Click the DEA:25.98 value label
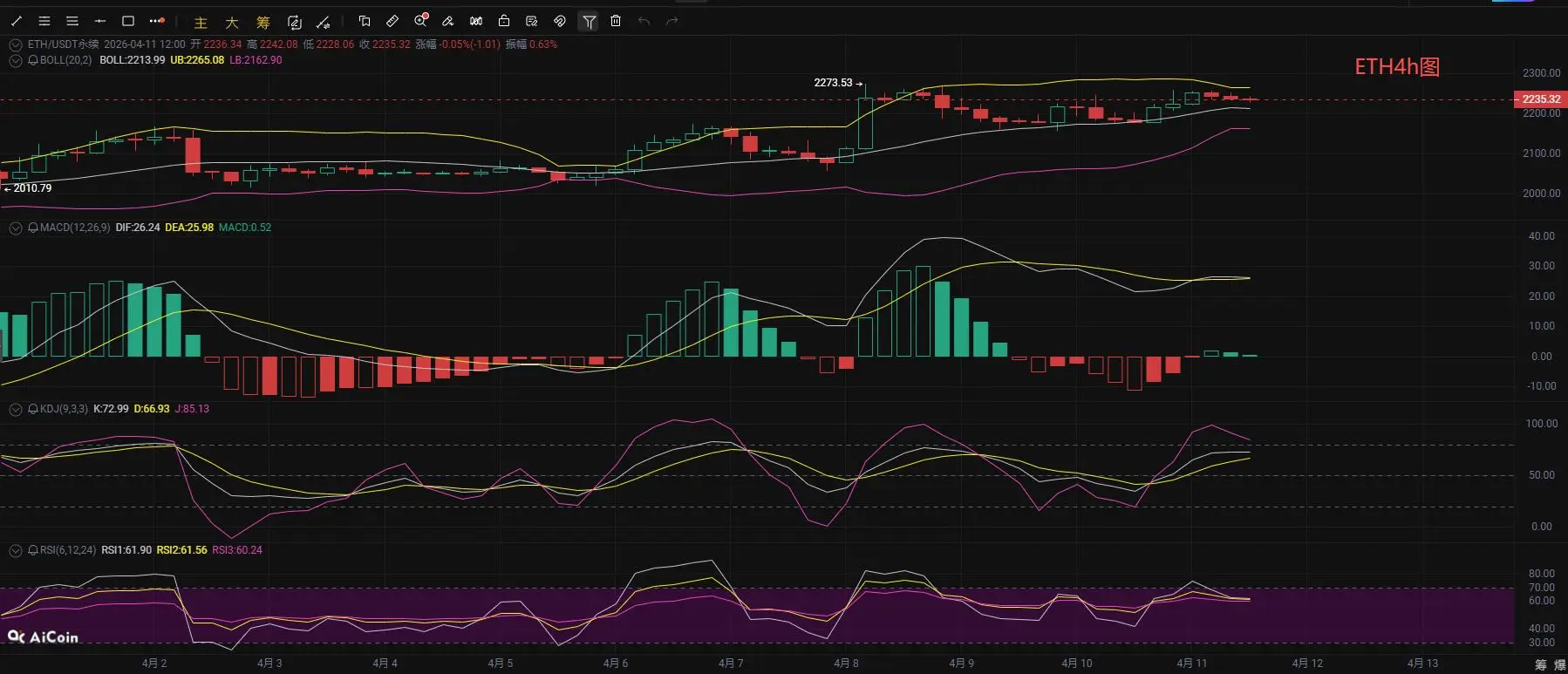Screen dimensions: 1568x674 [x=189, y=228]
